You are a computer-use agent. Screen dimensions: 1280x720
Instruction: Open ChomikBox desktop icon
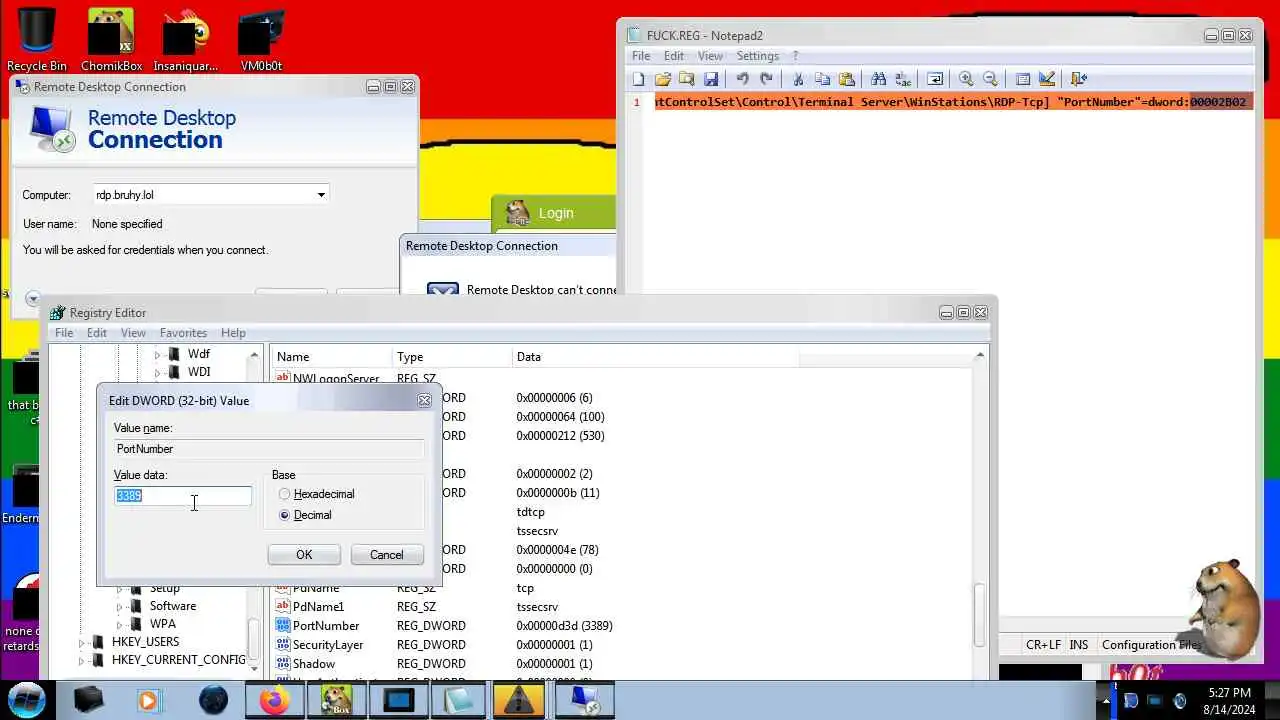110,40
